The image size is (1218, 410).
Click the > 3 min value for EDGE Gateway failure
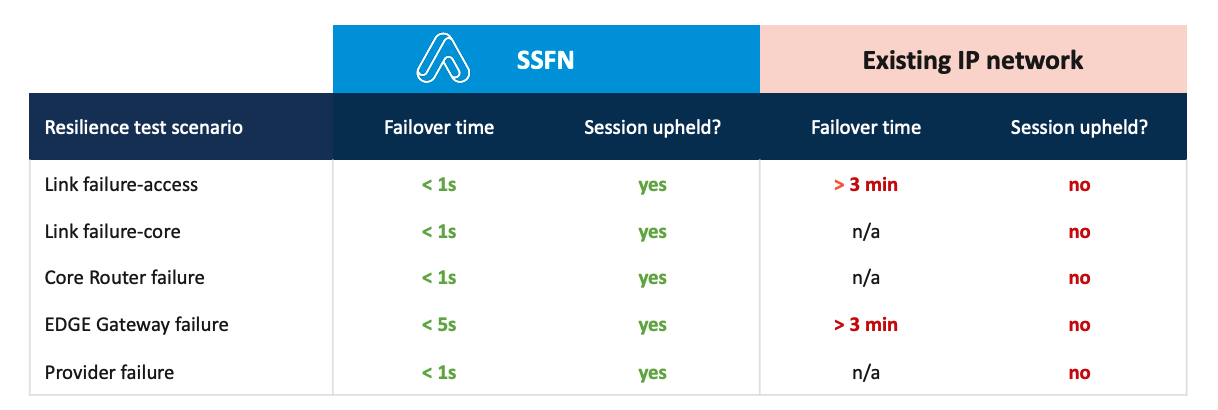[866, 325]
